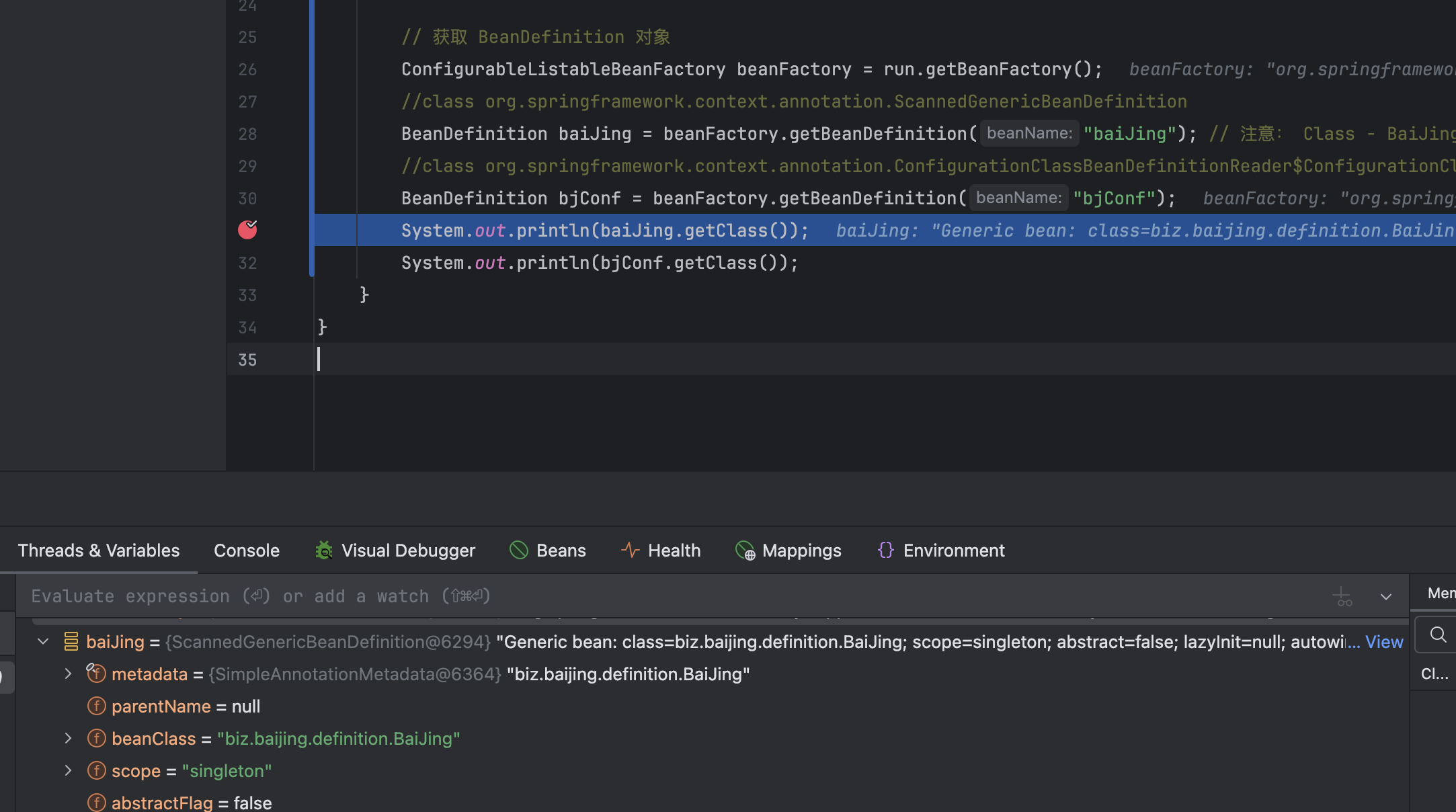Toggle the breakpoint on the highlighted println line
Viewport: 1456px width, 812px height.
[x=247, y=230]
